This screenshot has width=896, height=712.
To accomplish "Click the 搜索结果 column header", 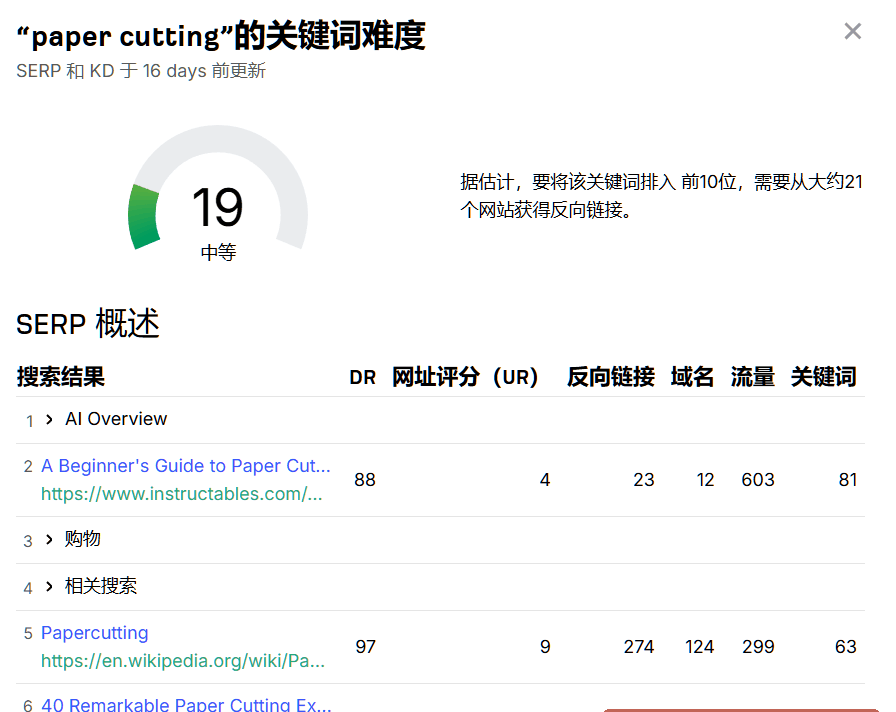I will pos(61,377).
